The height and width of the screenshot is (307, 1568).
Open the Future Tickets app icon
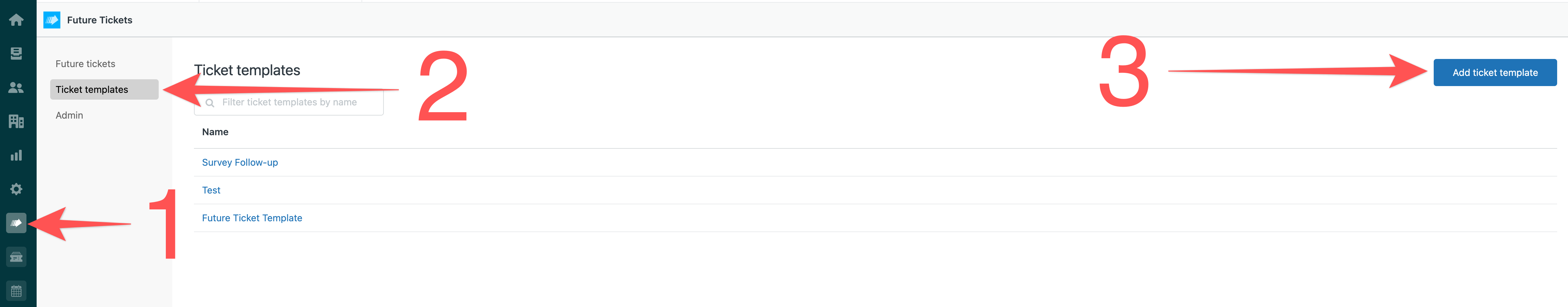(16, 223)
